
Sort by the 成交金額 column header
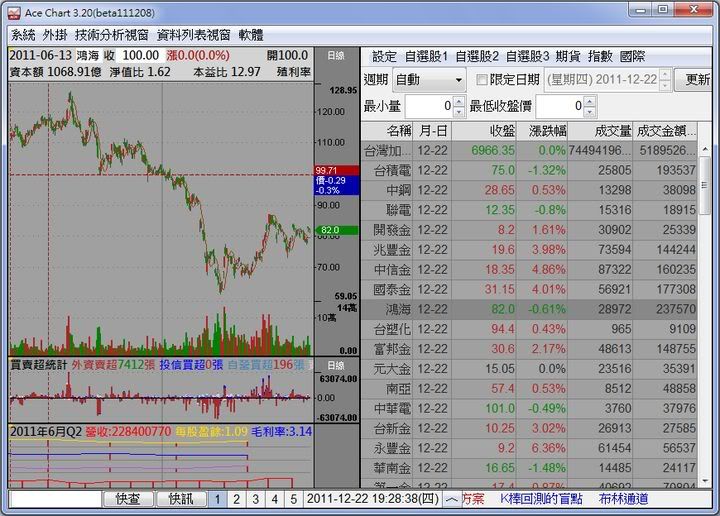(665, 131)
